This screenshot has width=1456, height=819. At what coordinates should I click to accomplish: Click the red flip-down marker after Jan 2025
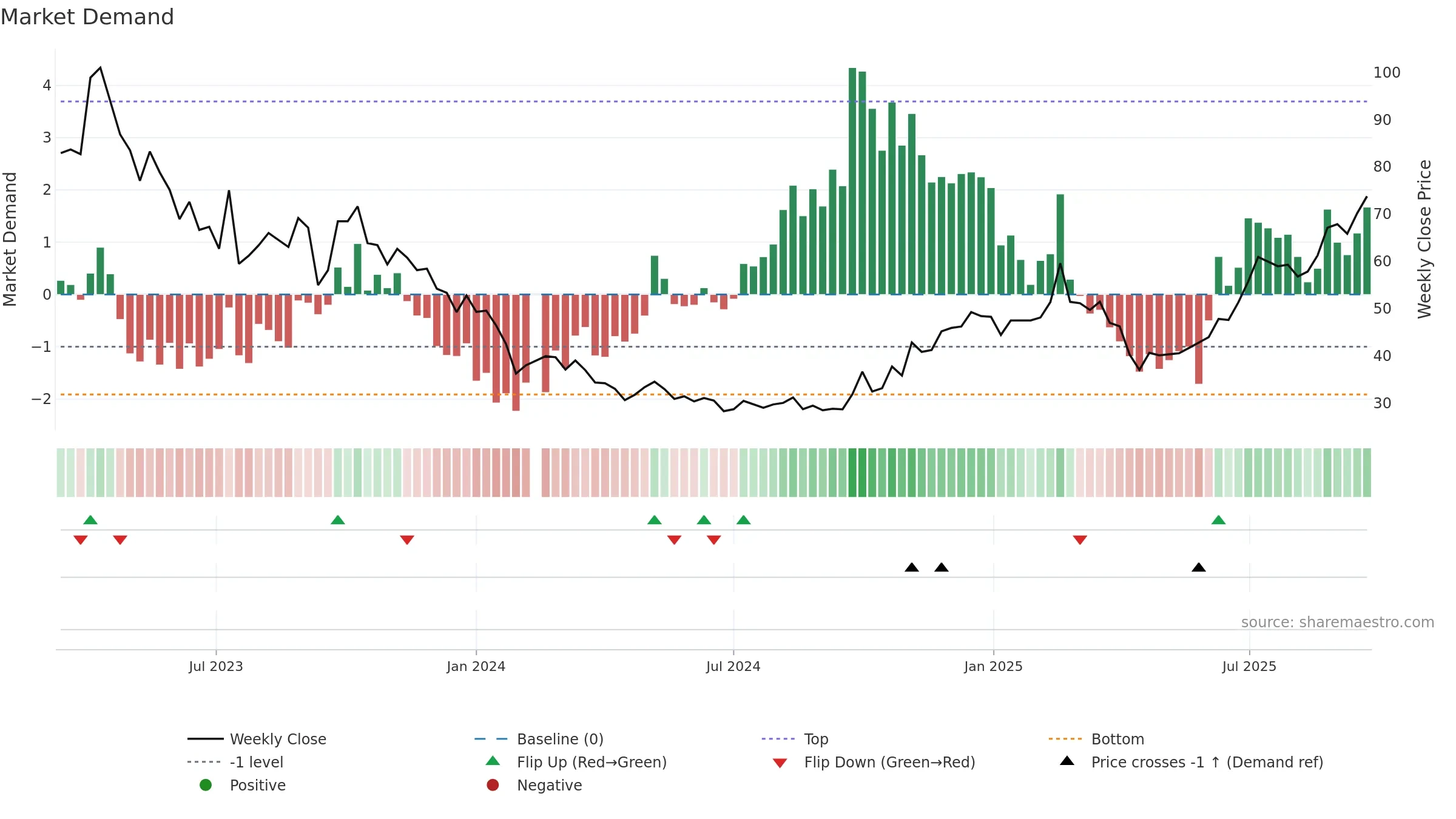coord(1080,540)
